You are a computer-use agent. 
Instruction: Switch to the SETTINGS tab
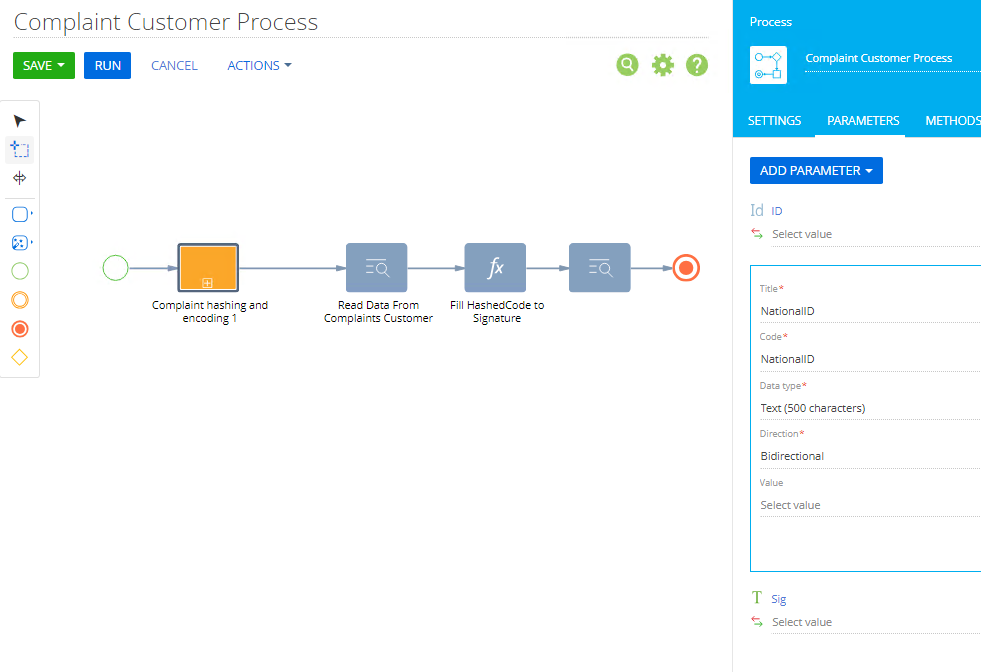point(775,120)
